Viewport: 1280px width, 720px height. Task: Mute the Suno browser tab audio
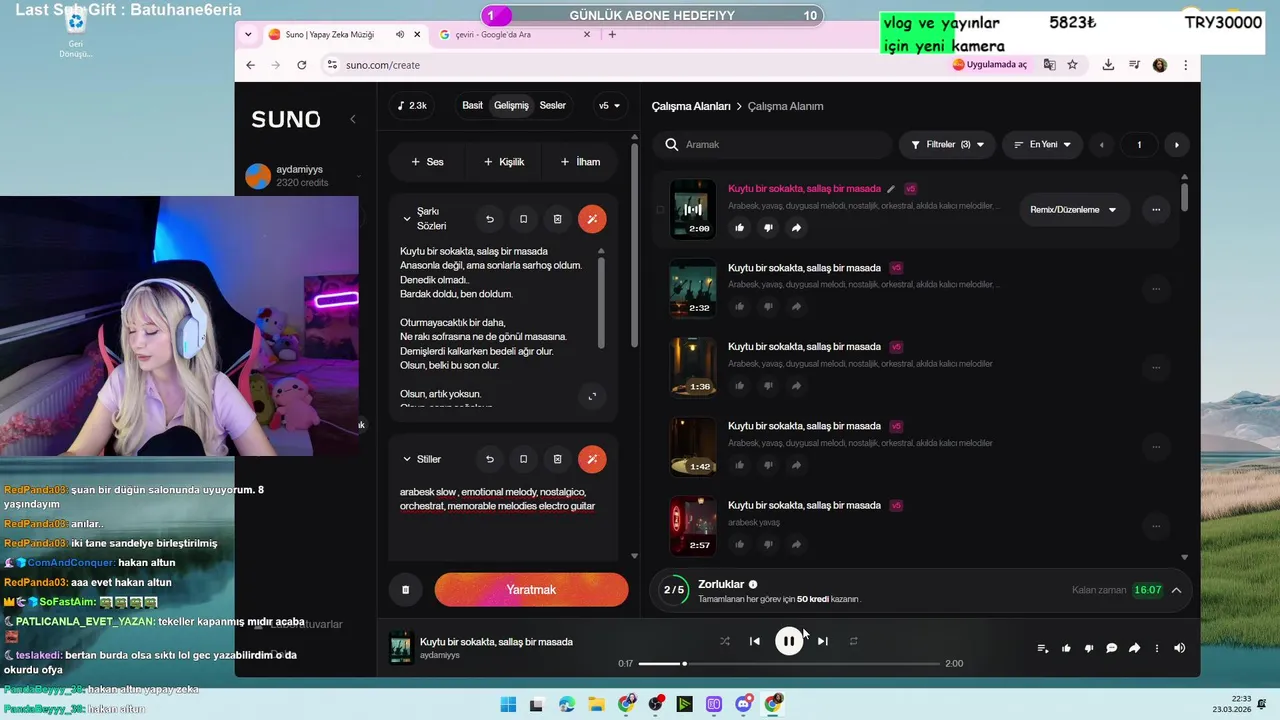(x=400, y=34)
